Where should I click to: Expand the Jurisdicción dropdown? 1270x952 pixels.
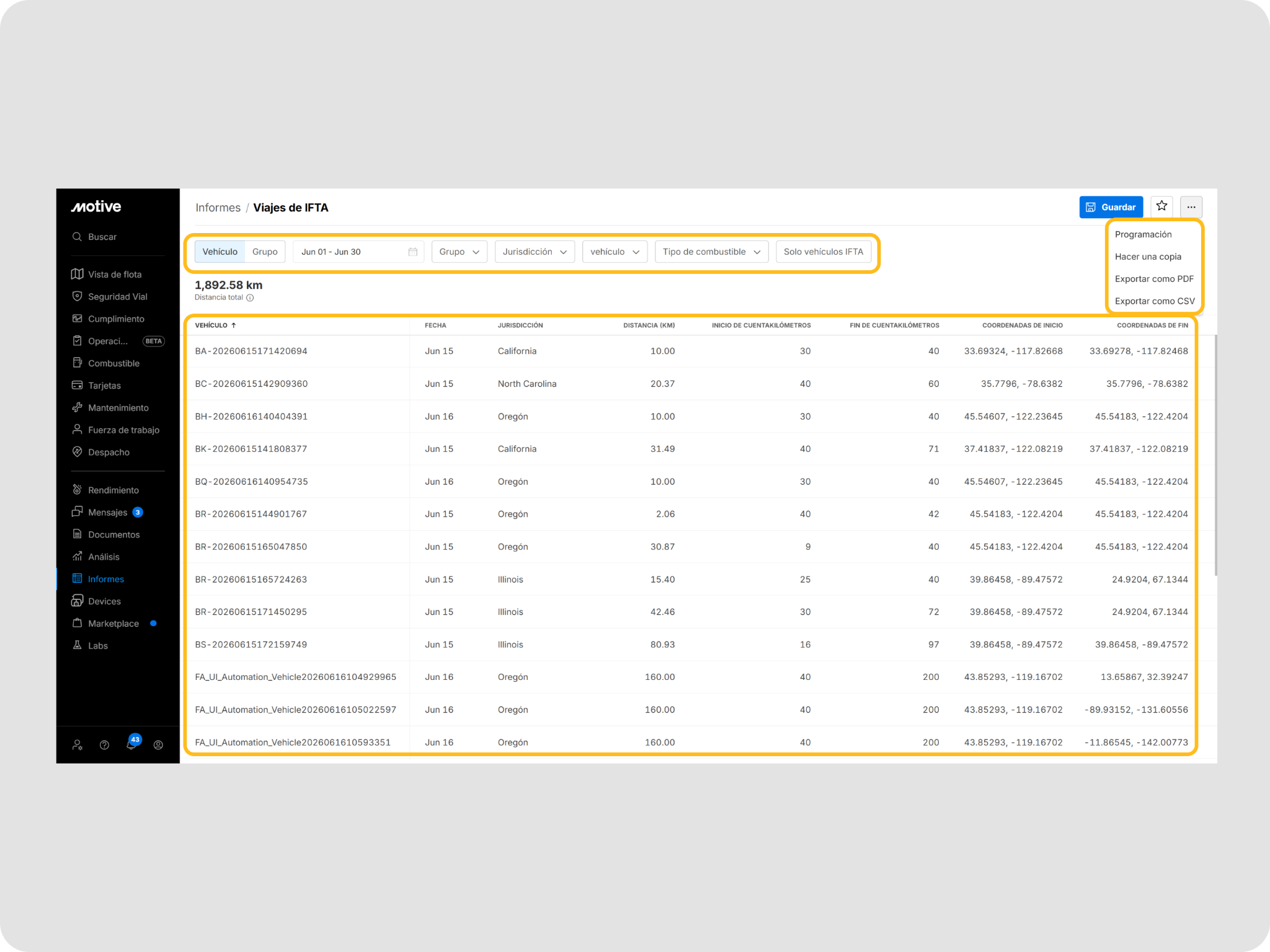click(535, 252)
